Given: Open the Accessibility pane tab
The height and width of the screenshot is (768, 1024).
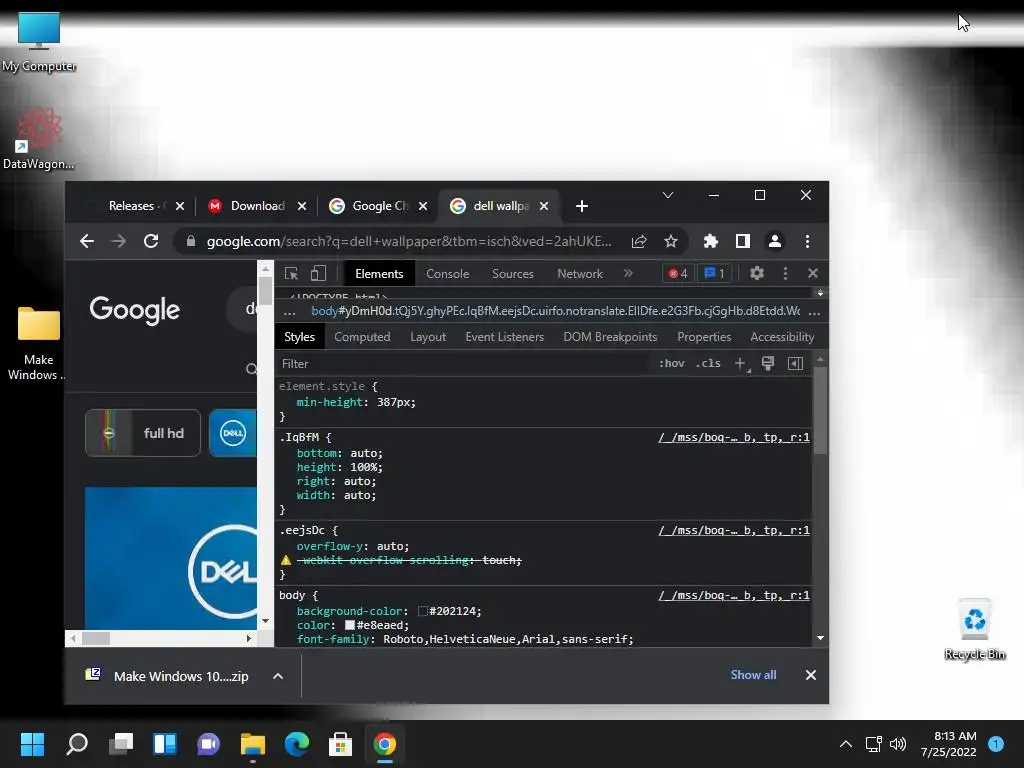Looking at the screenshot, I should [782, 337].
